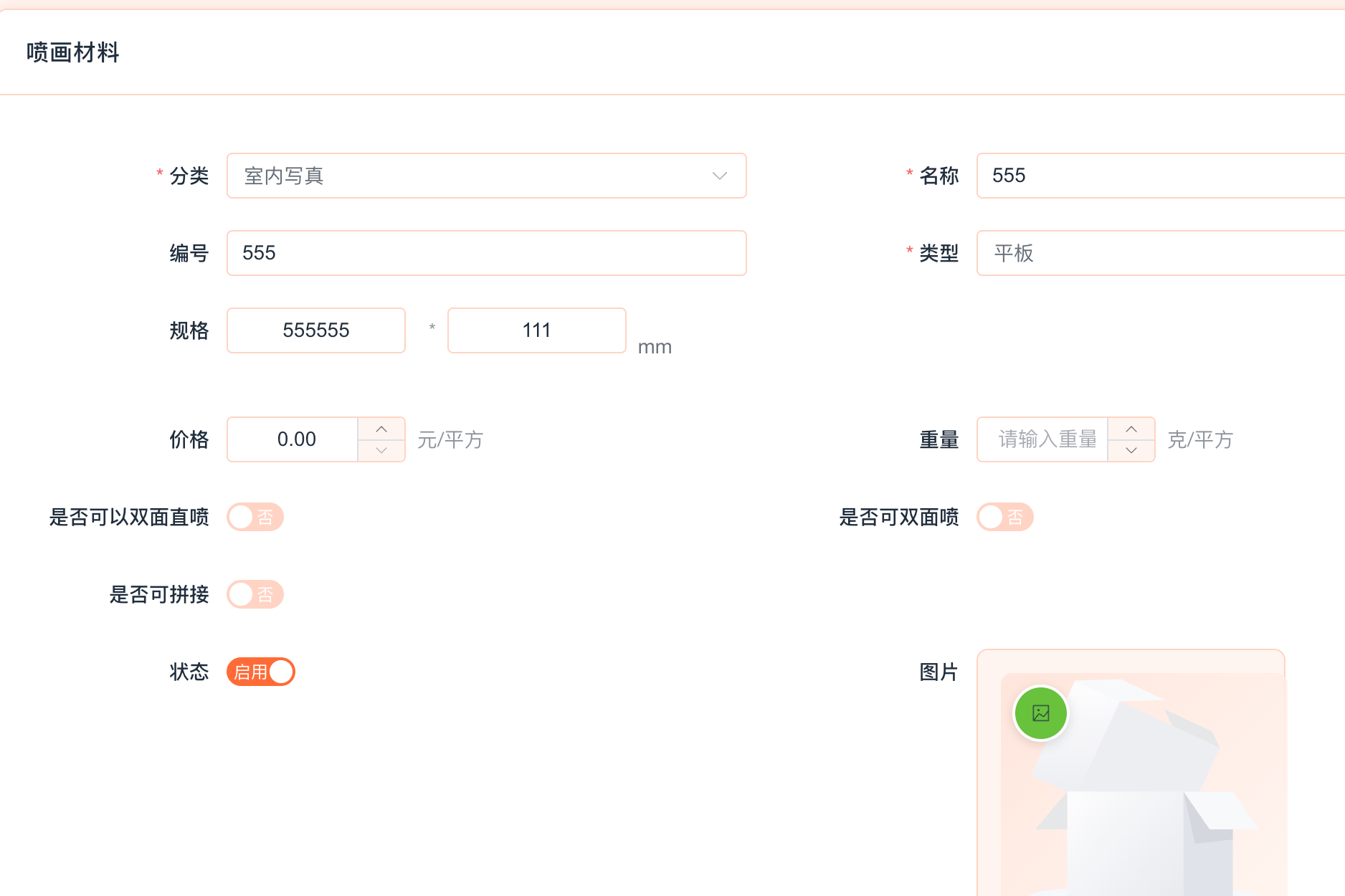The width and height of the screenshot is (1345, 896).
Task: Click the 规格 width field with 555555
Action: point(316,330)
